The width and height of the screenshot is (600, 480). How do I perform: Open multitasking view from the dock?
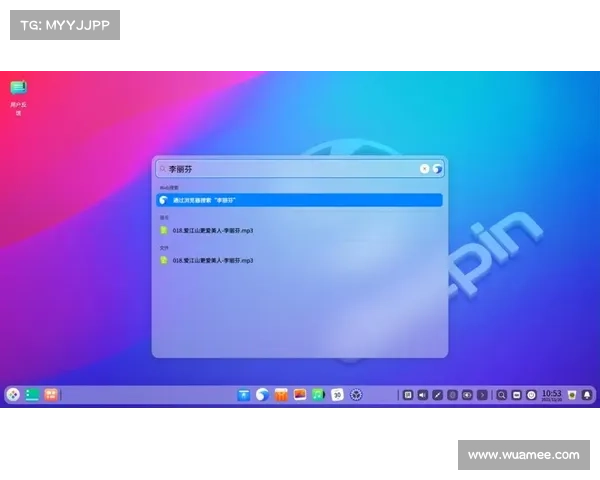[31, 395]
